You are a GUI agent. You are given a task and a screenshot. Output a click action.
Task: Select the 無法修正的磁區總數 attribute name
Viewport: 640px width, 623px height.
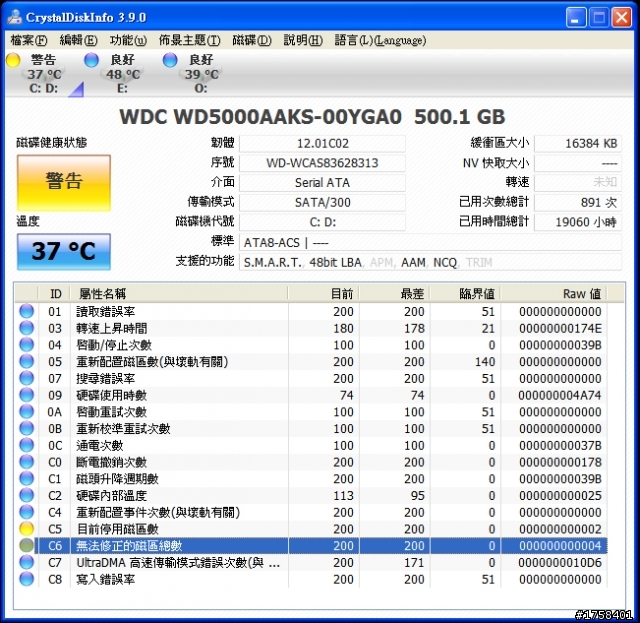point(129,546)
